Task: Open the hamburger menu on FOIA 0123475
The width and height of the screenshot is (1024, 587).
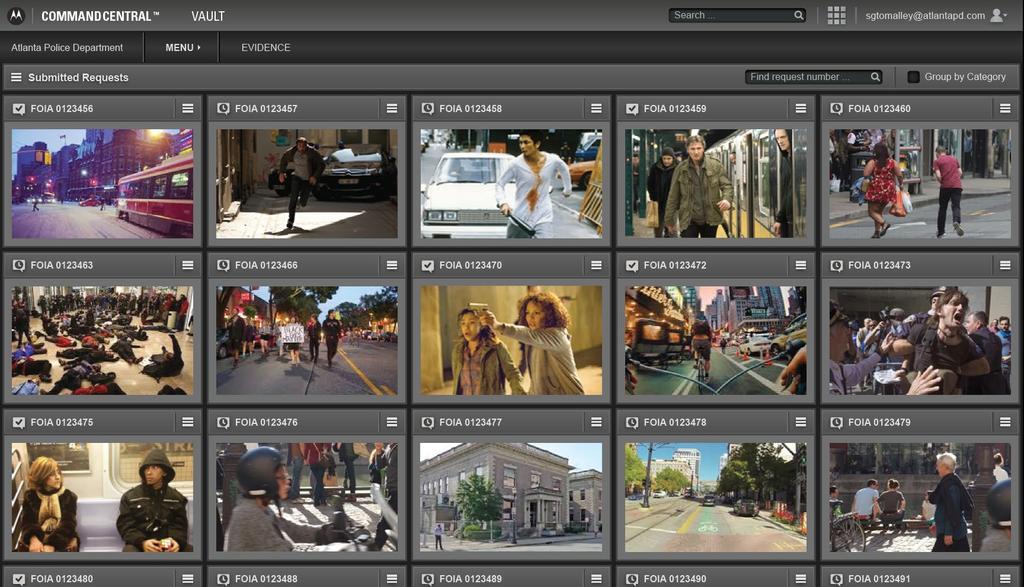Action: [x=188, y=422]
